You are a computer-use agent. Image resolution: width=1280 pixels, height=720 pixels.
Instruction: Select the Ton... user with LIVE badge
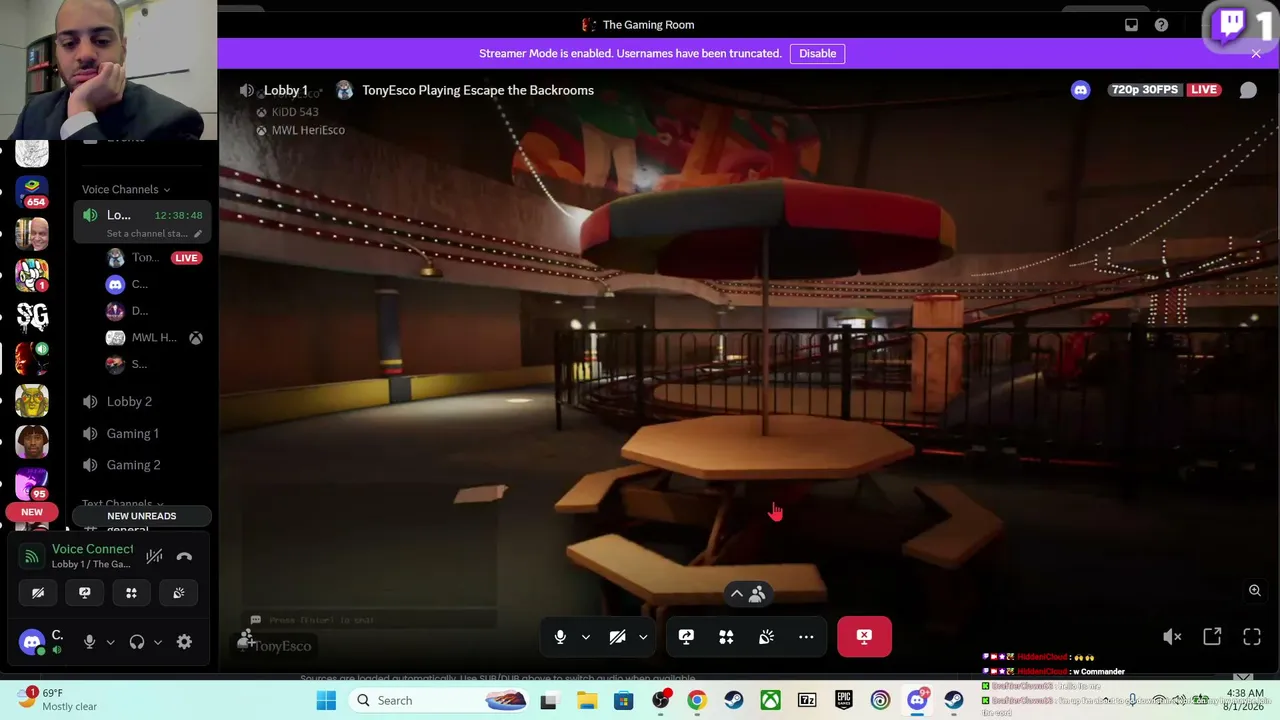click(x=153, y=258)
